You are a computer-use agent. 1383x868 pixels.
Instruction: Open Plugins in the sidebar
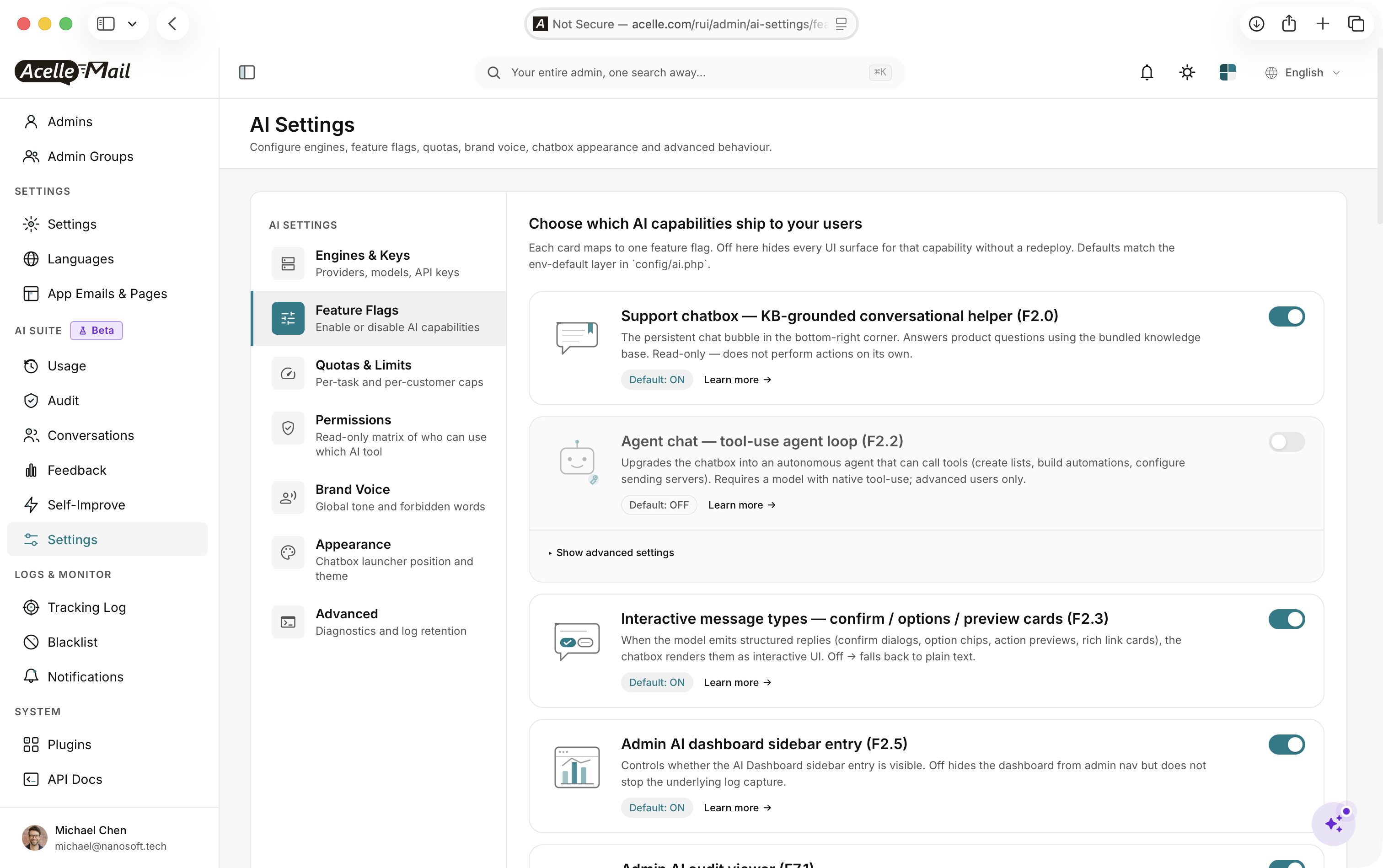pos(107,745)
